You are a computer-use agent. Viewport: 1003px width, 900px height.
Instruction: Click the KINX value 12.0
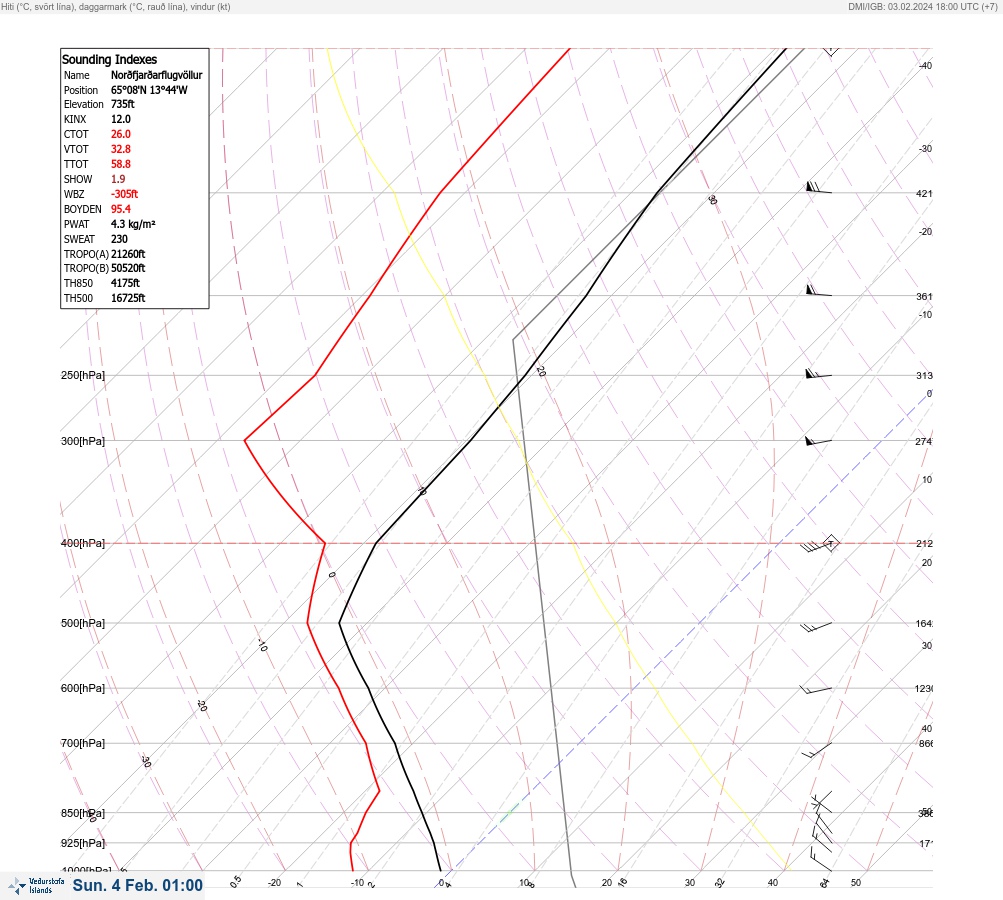(x=121, y=119)
